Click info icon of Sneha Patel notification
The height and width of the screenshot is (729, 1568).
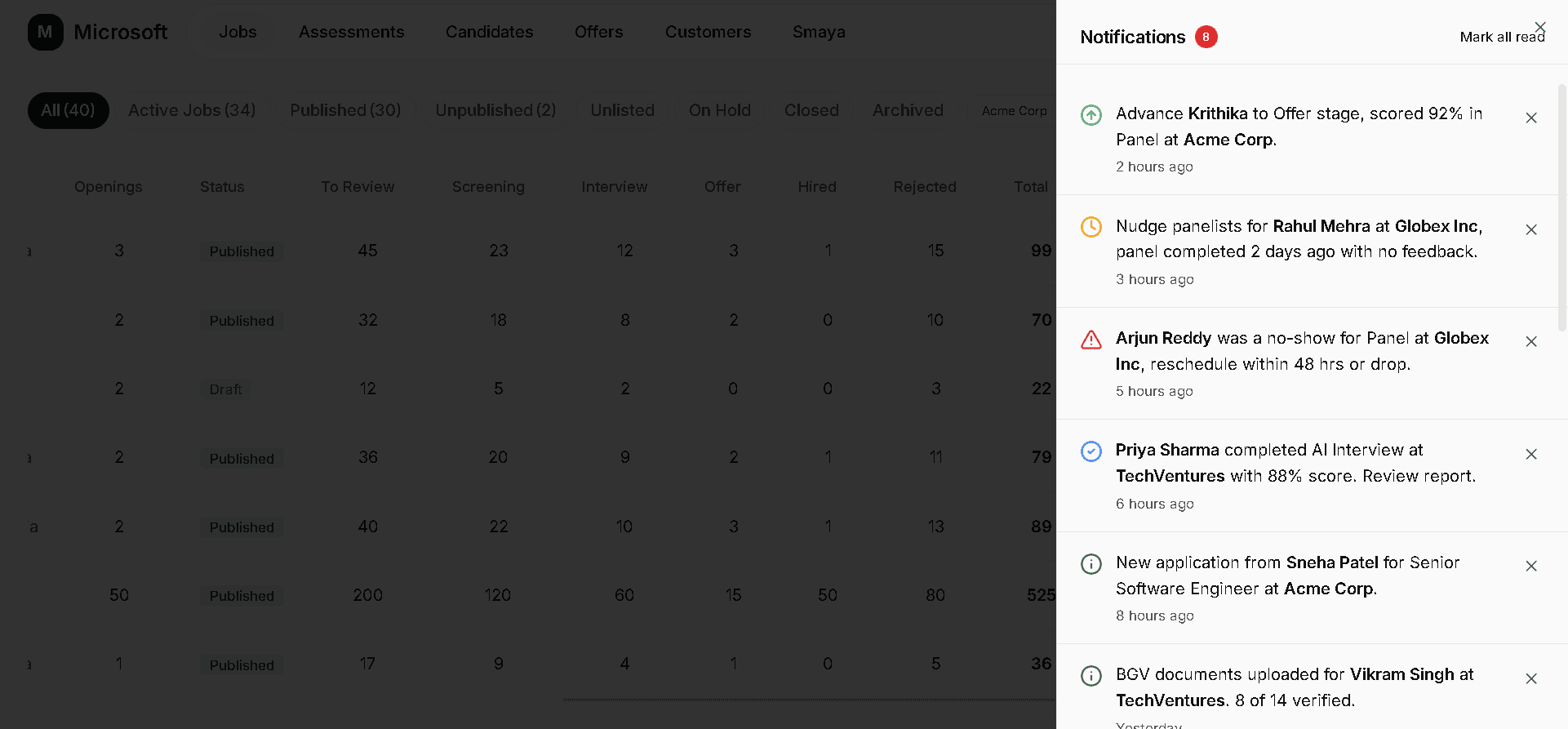pyautogui.click(x=1090, y=563)
